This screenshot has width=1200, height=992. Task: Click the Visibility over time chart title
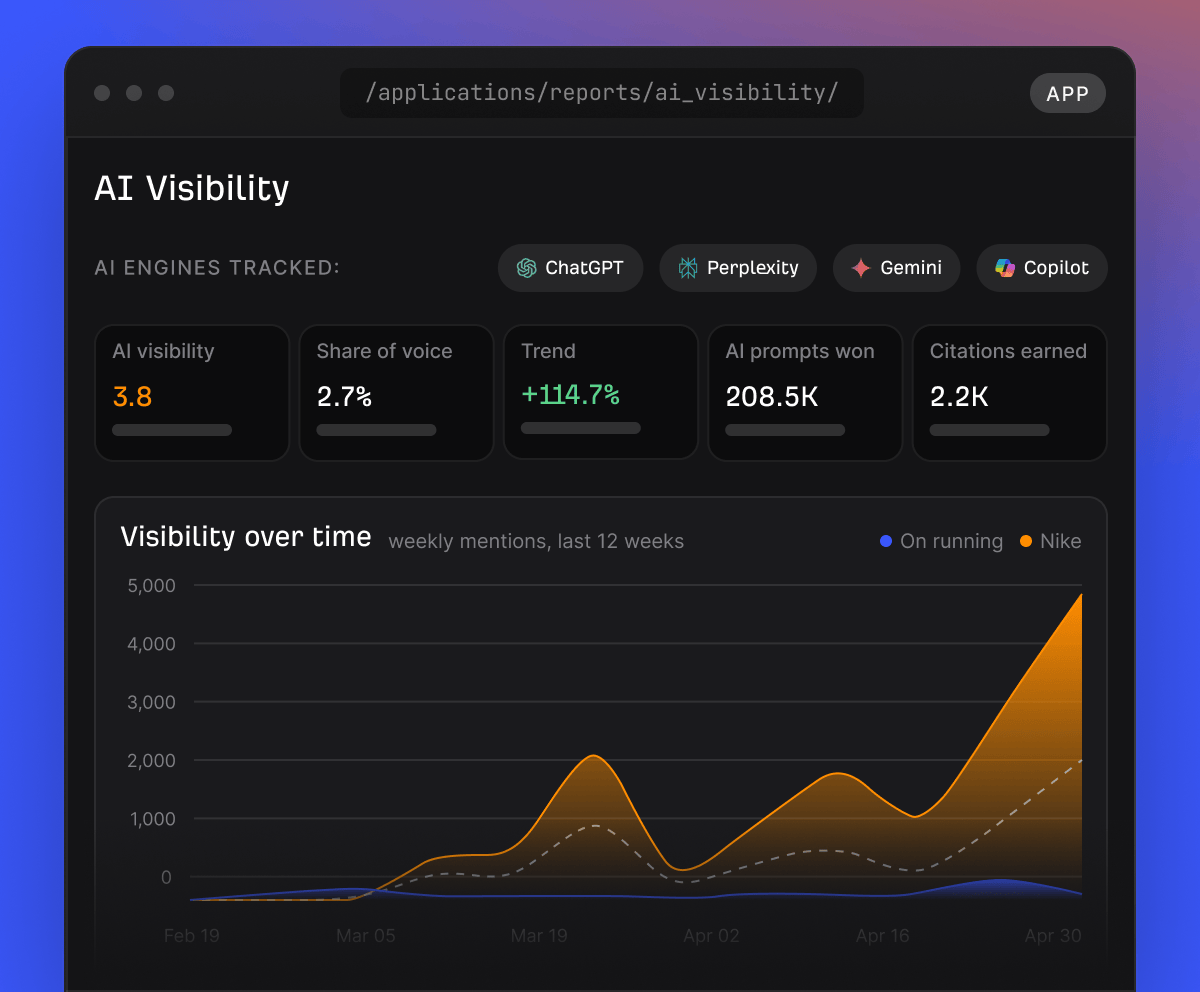(246, 537)
